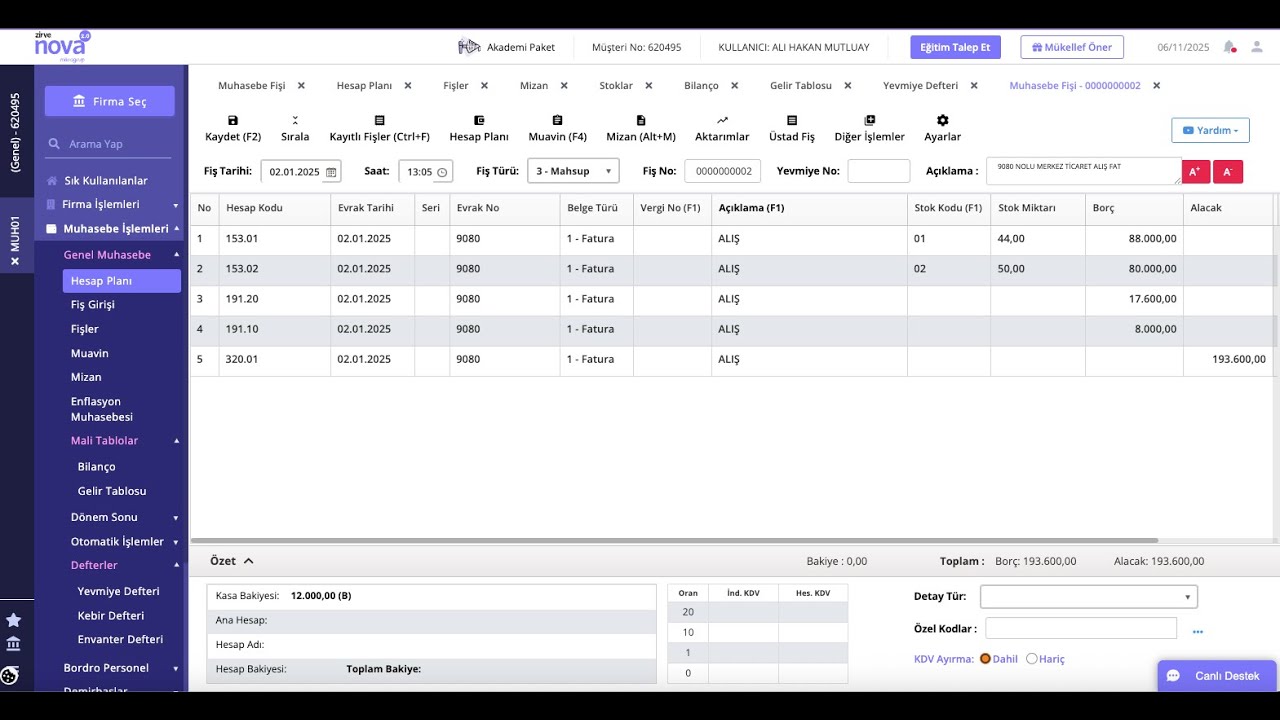1280x720 pixels.
Task: Open Sık Kullanılanlar in the sidebar
Action: (x=106, y=181)
